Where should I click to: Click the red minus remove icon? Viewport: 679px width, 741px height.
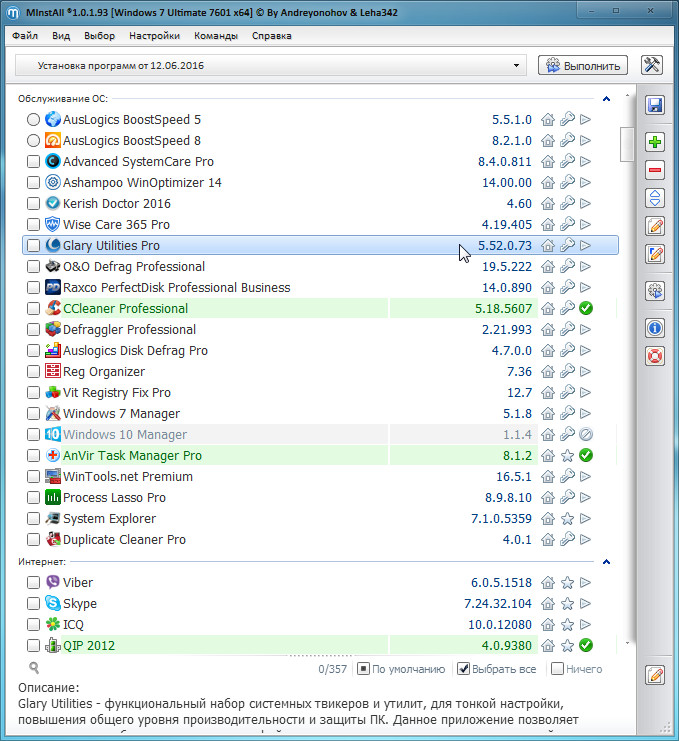[655, 170]
